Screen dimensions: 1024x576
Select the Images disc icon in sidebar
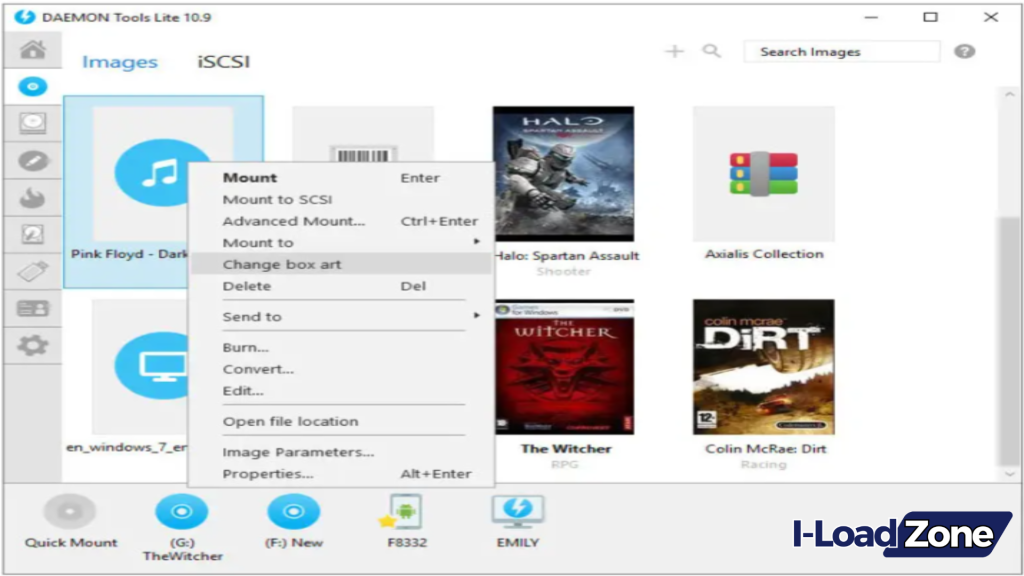click(33, 87)
